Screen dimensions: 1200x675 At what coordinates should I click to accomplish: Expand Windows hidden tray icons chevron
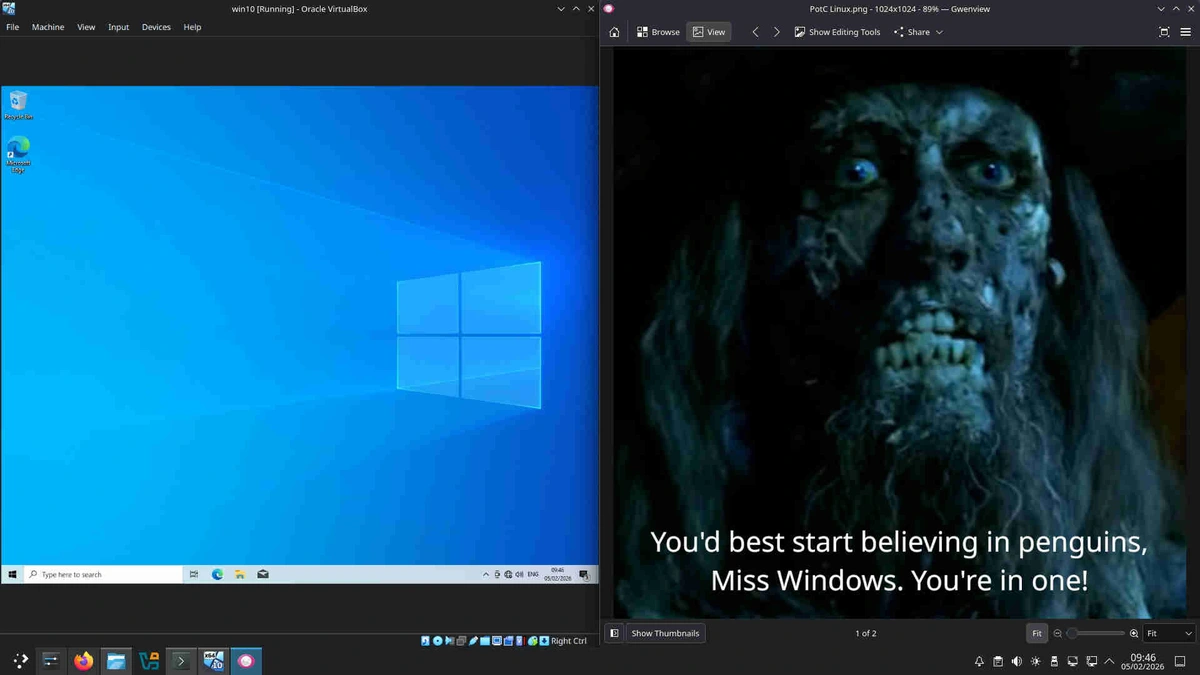point(486,575)
